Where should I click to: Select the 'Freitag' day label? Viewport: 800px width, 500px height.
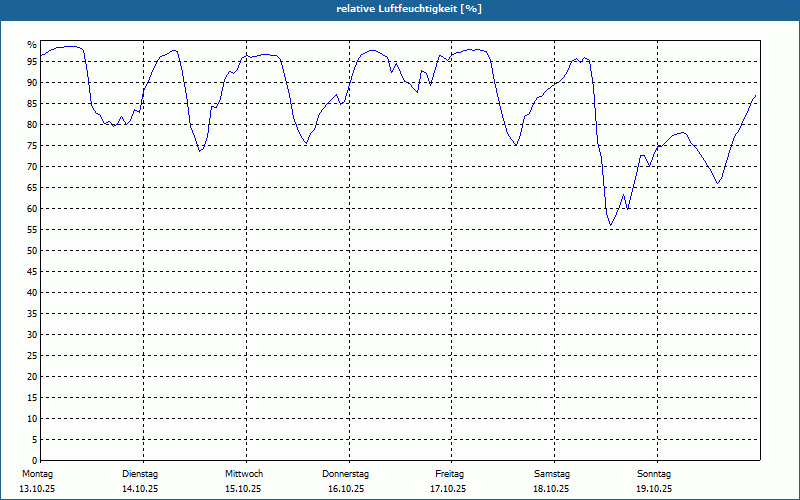point(449,474)
